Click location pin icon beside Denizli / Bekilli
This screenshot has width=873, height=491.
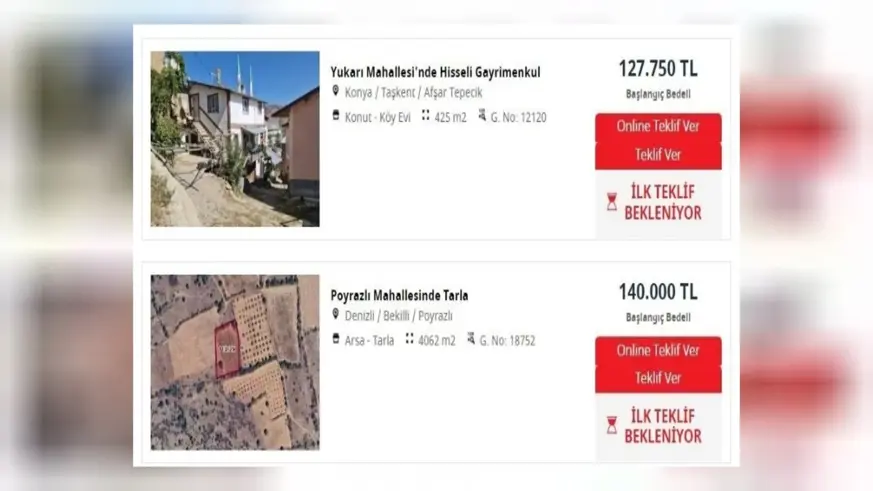335,314
